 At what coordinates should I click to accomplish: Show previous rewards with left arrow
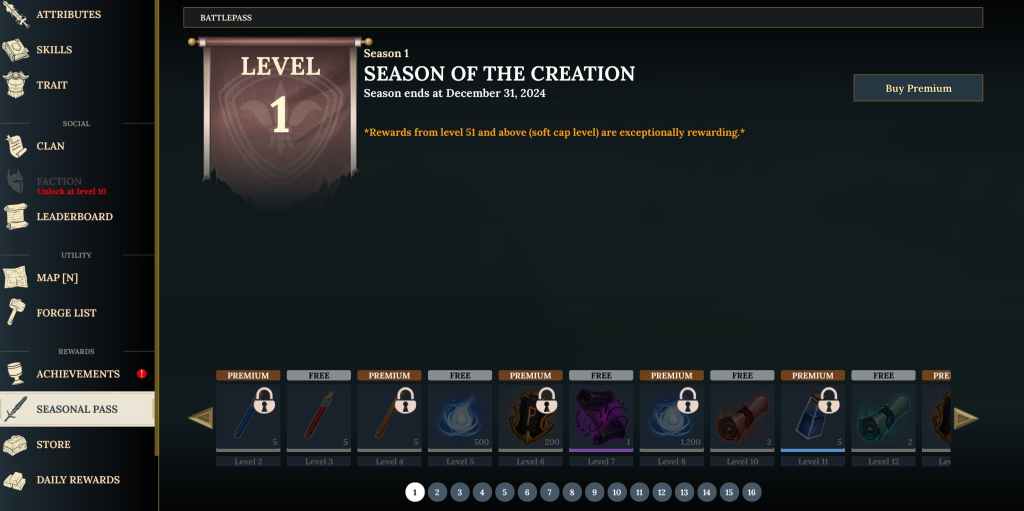pos(201,418)
